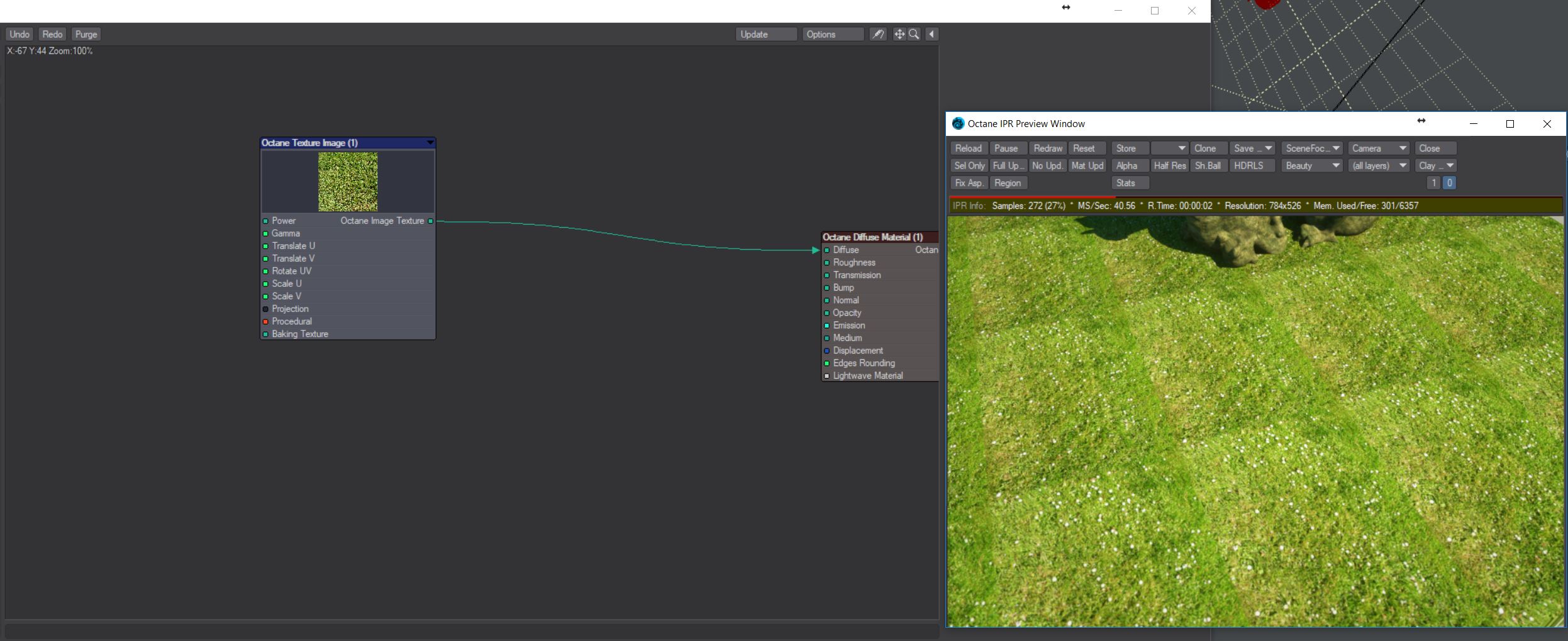Viewport: 1568px width, 641px height.
Task: Click Redo in the node editor
Action: tap(52, 35)
